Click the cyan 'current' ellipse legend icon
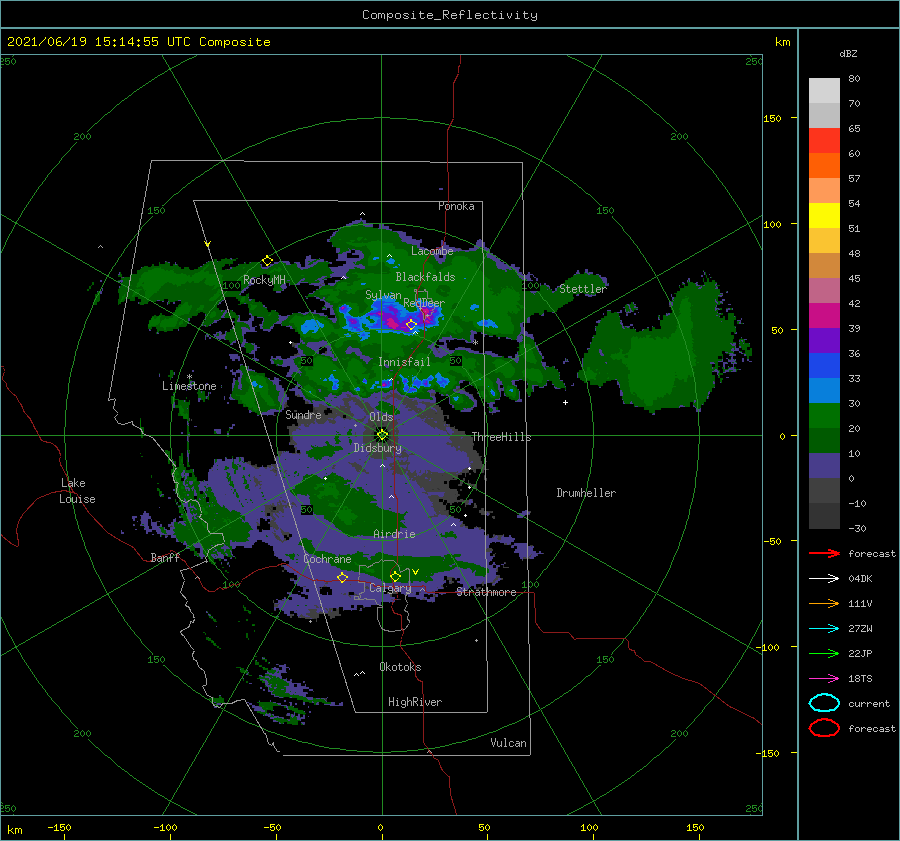The width and height of the screenshot is (900, 841). tap(824, 703)
